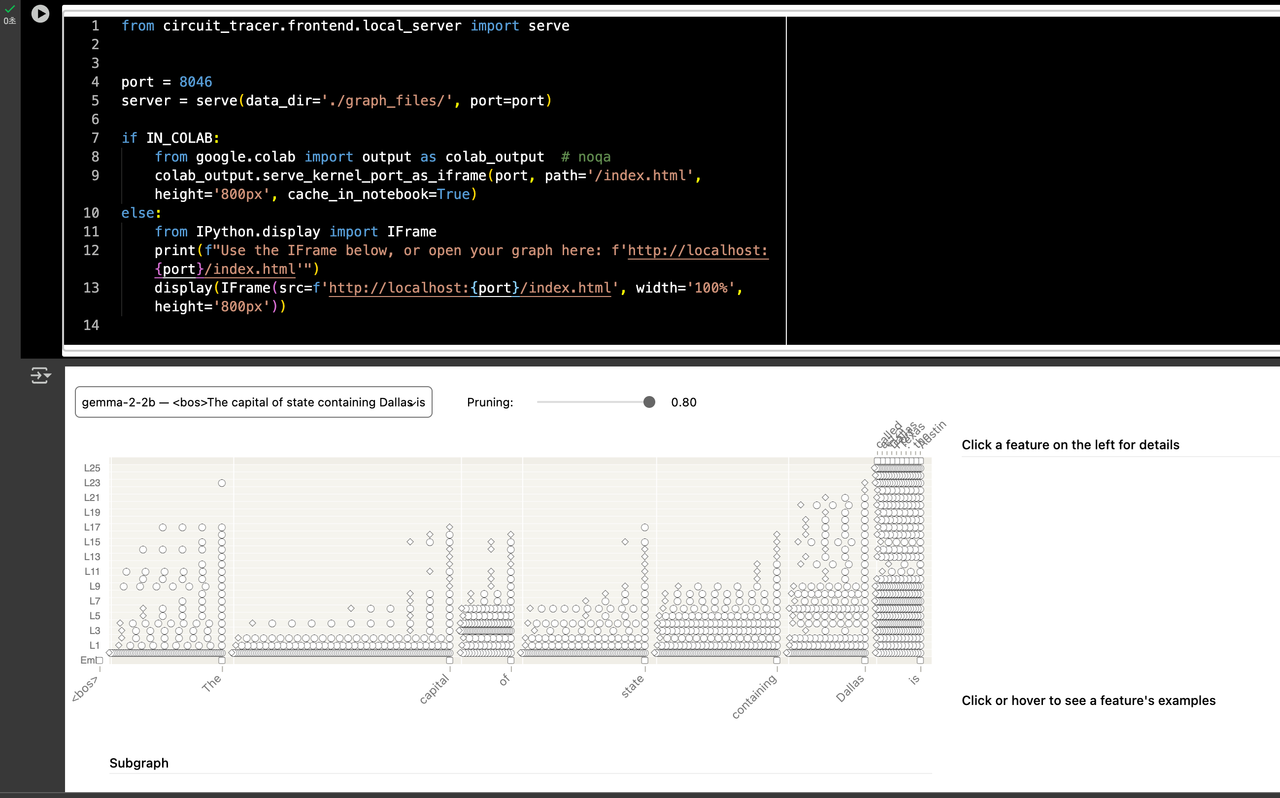The width and height of the screenshot is (1280, 798).
Task: Click the 'is' token axis label
Action: tap(913, 679)
